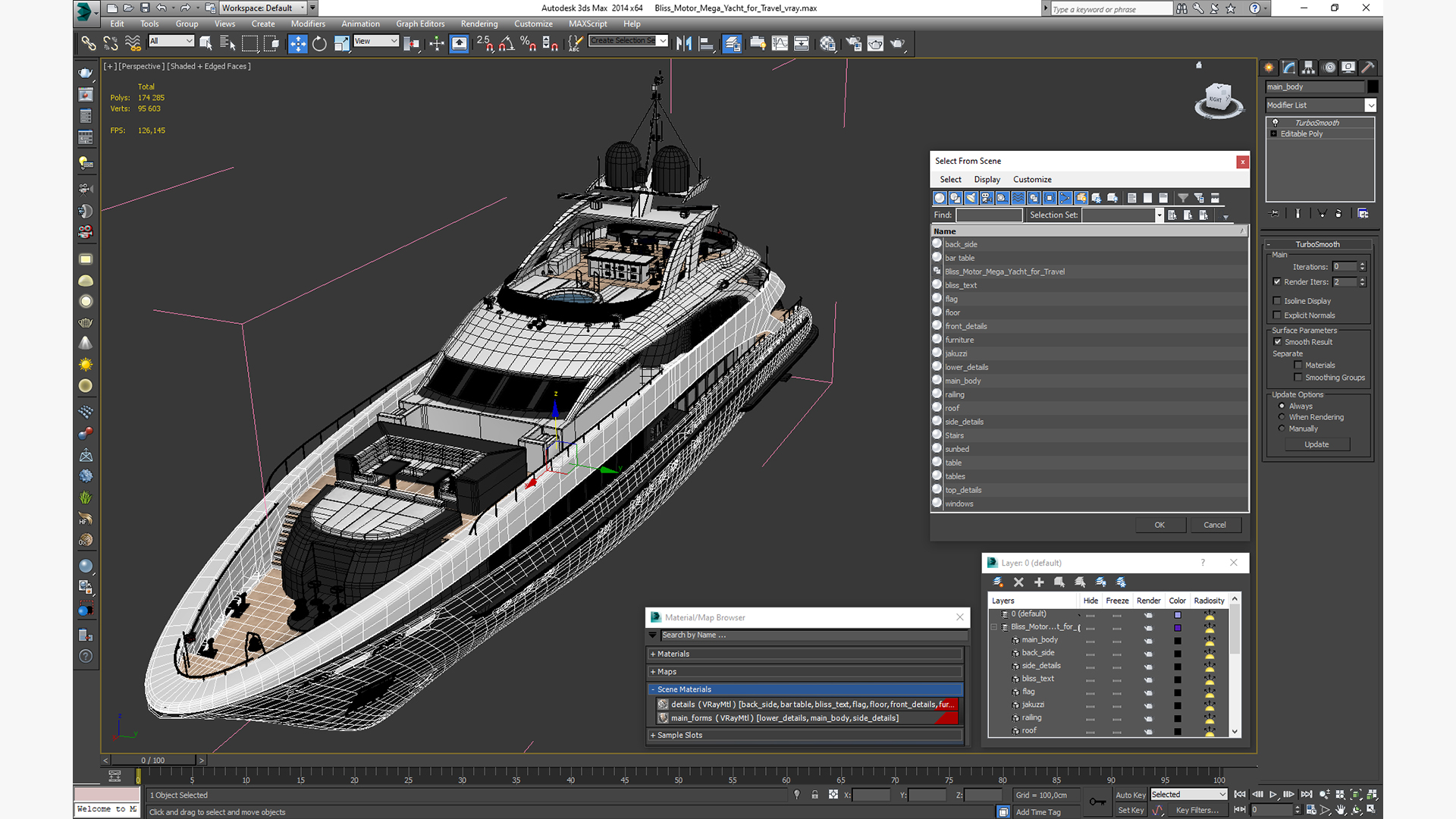Image resolution: width=1456 pixels, height=819 pixels.
Task: Open the Hierarchy panel tab icon
Action: pyautogui.click(x=1309, y=67)
